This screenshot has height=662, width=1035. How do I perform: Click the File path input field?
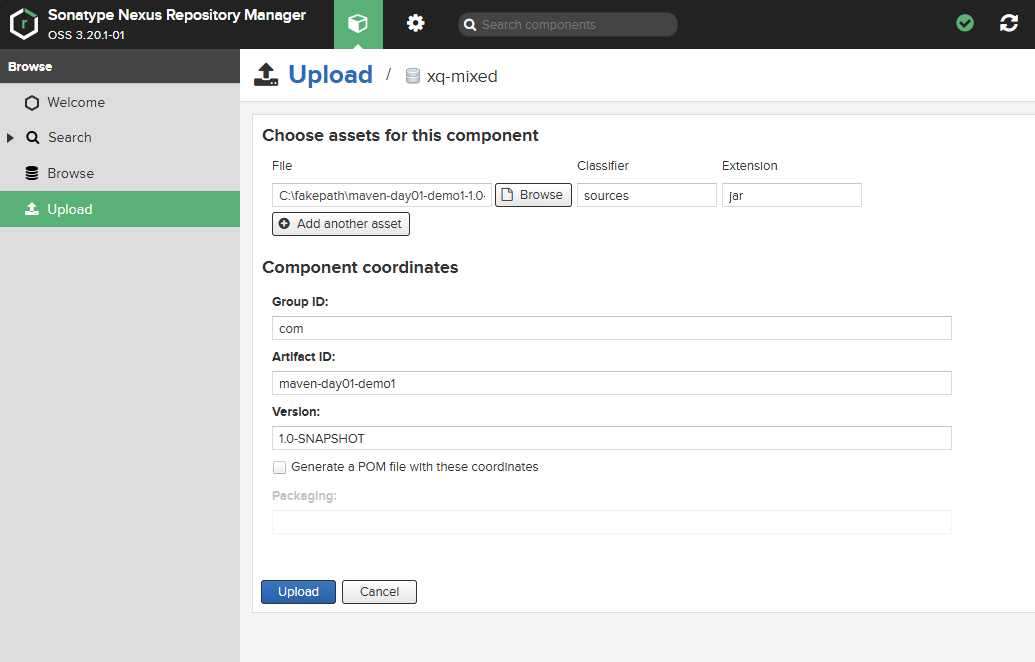(x=382, y=195)
